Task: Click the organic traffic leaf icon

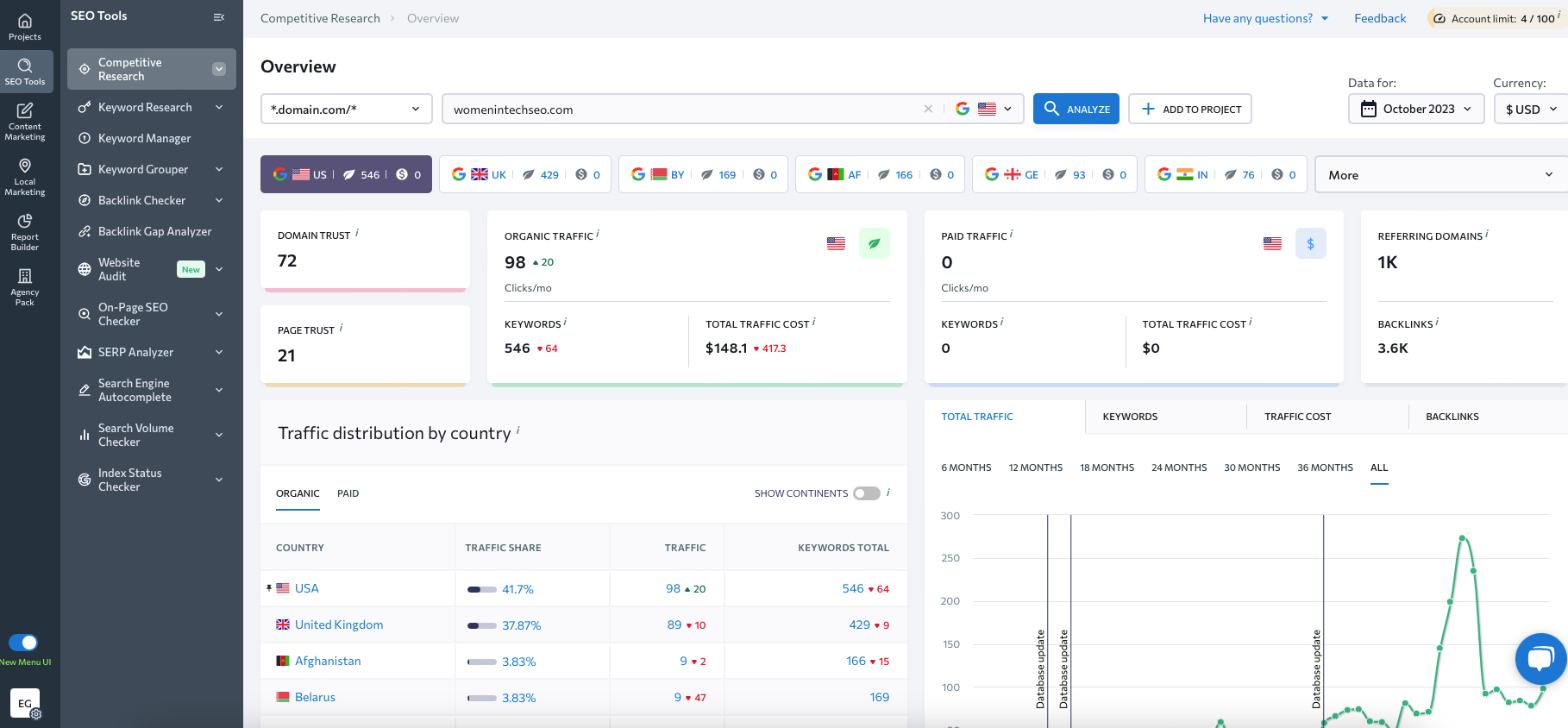Action: point(874,243)
